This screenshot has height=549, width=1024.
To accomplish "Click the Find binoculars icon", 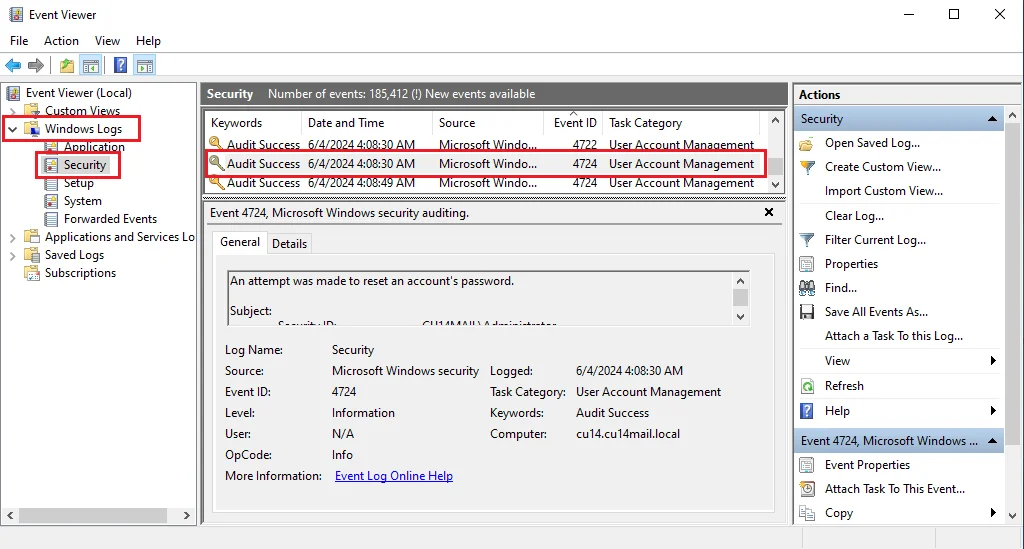I will (x=807, y=288).
